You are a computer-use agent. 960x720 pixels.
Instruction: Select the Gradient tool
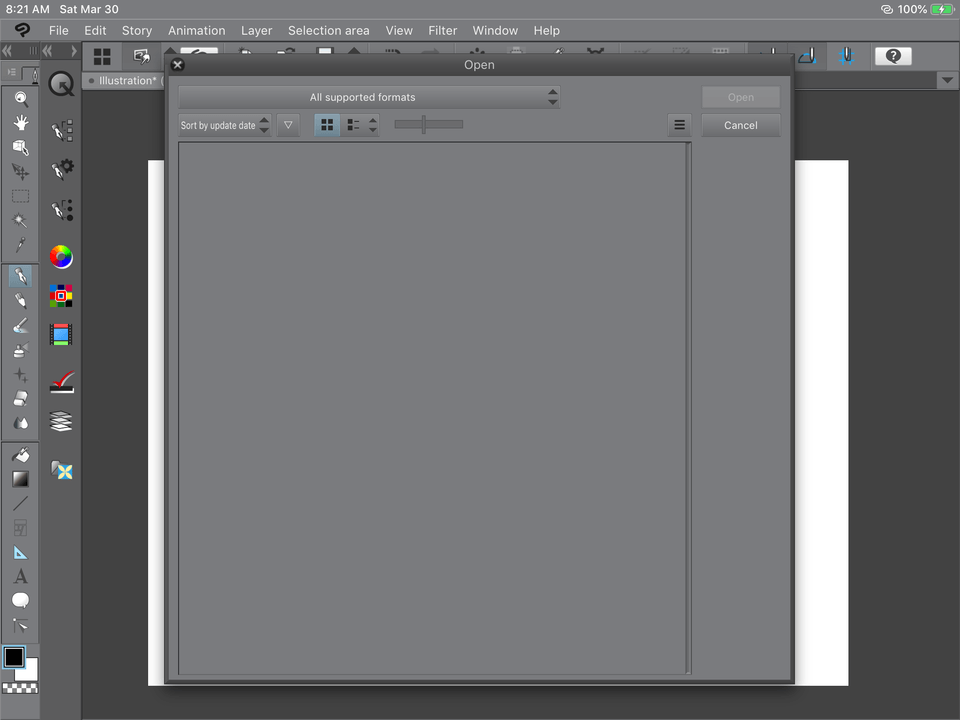click(x=20, y=479)
